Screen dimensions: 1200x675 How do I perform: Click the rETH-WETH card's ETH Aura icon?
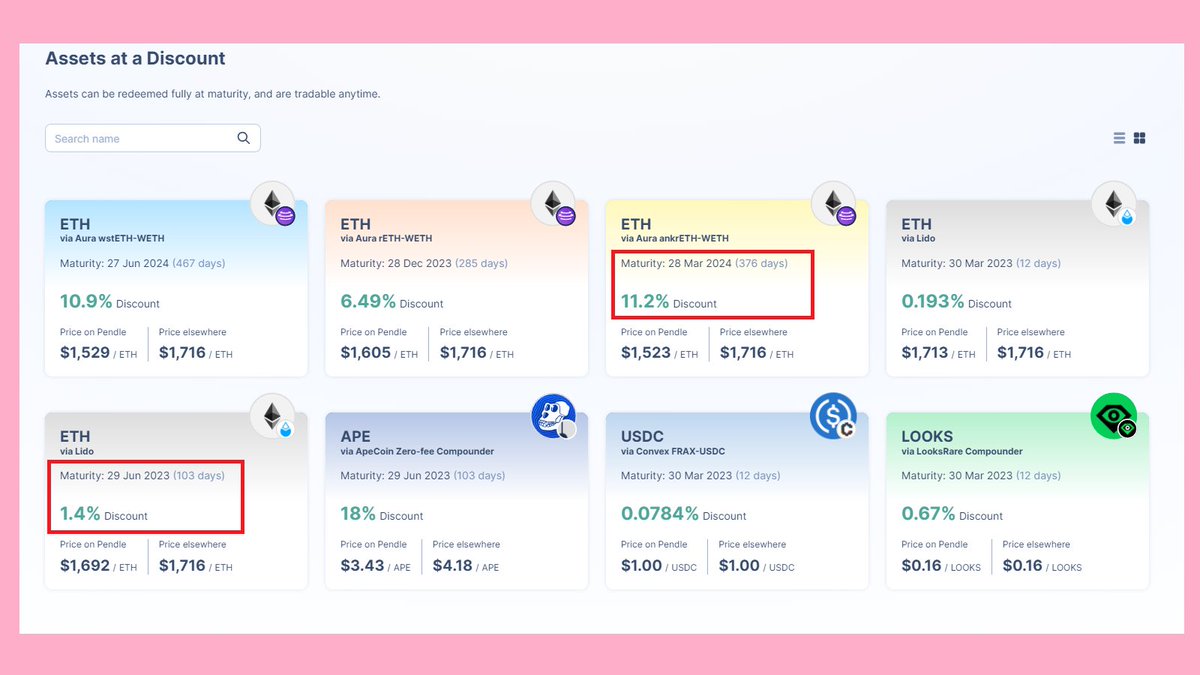(553, 204)
